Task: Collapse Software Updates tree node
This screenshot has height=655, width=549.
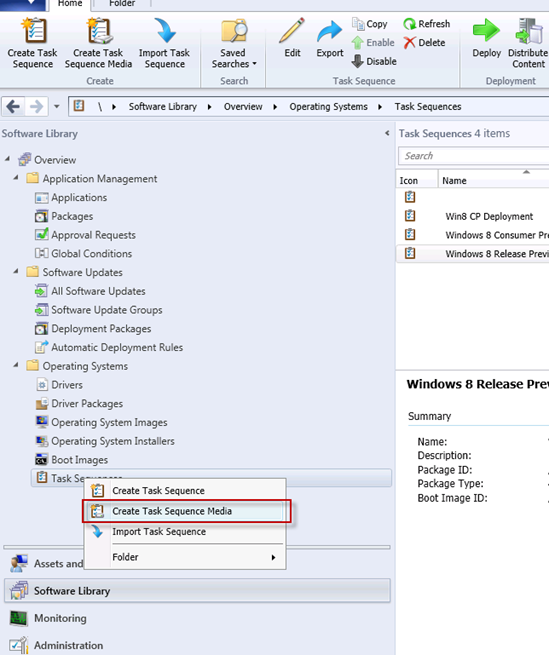Action: coord(16,271)
